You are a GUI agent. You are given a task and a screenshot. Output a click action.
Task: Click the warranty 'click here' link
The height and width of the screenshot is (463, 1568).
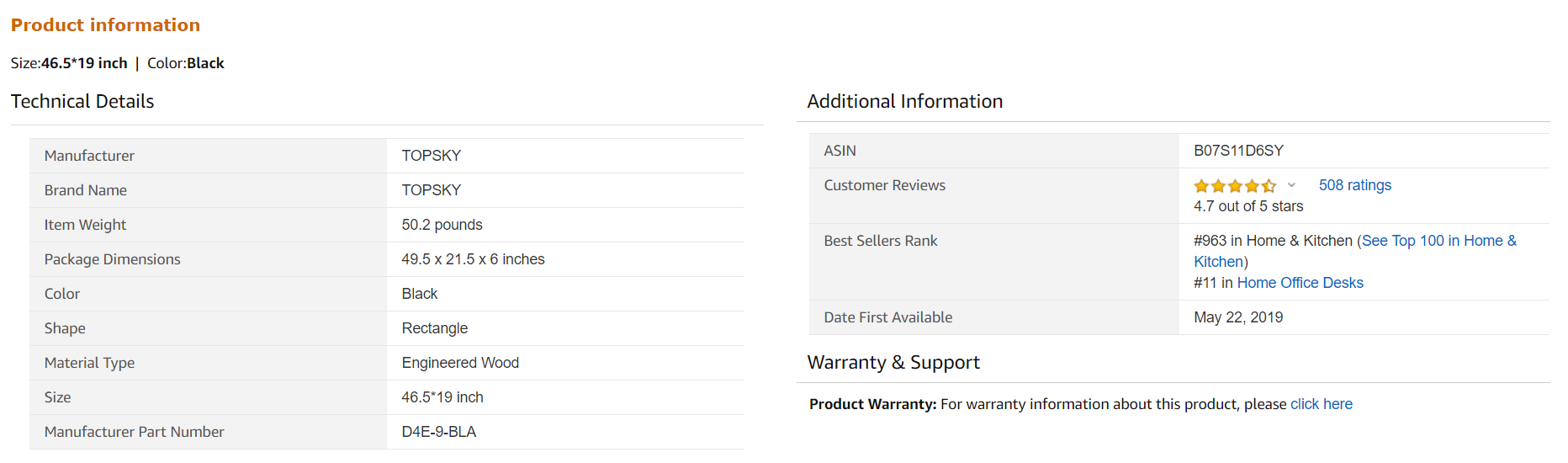pos(1321,404)
